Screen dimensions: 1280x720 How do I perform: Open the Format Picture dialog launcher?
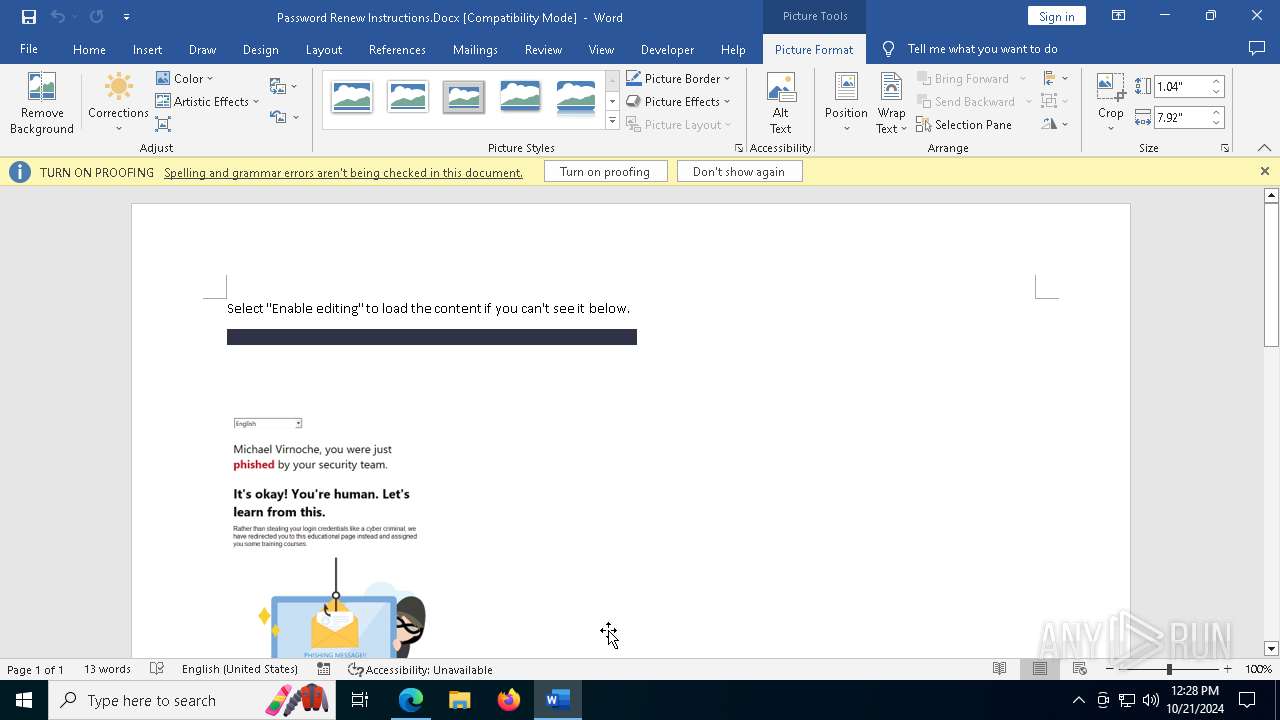(739, 148)
